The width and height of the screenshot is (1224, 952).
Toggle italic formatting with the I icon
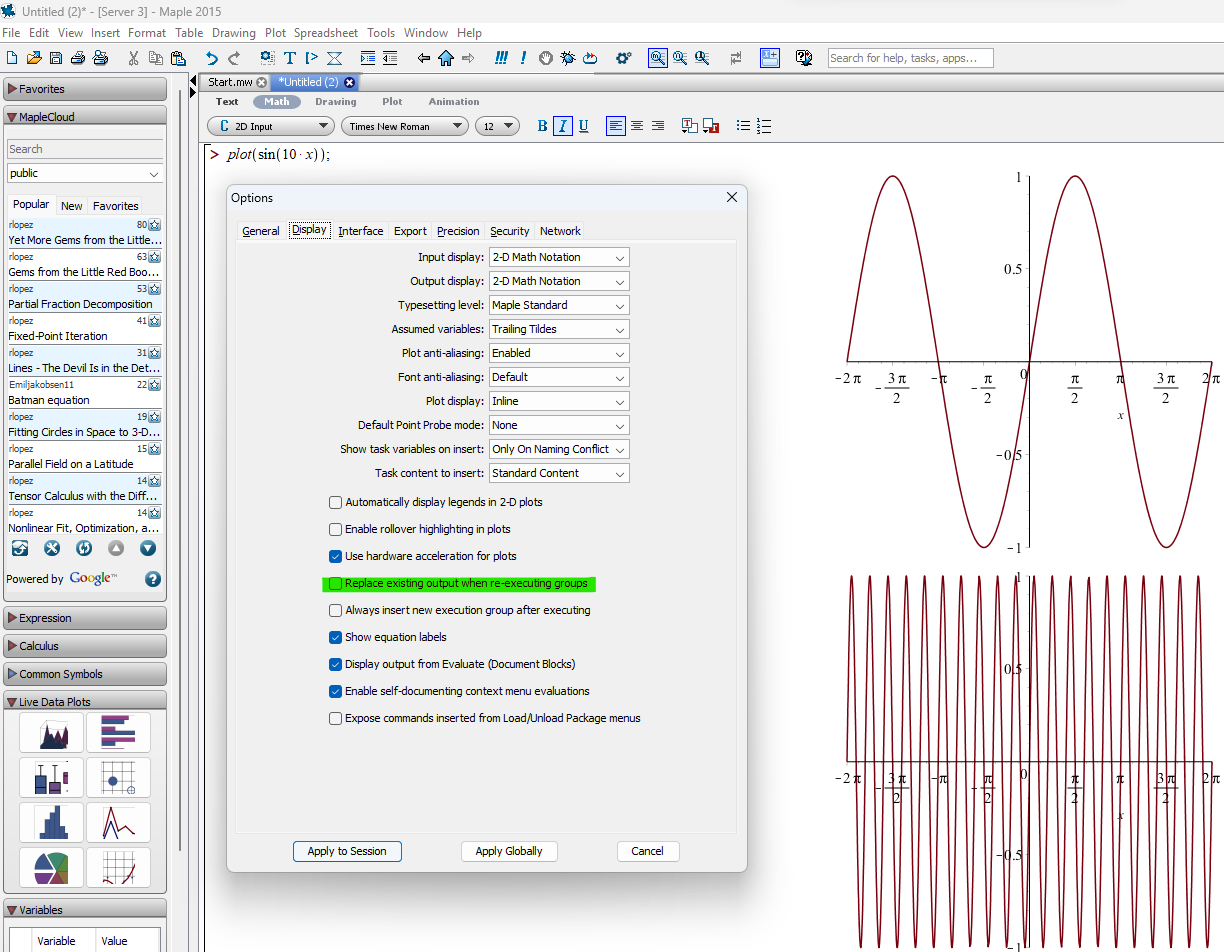click(x=563, y=126)
